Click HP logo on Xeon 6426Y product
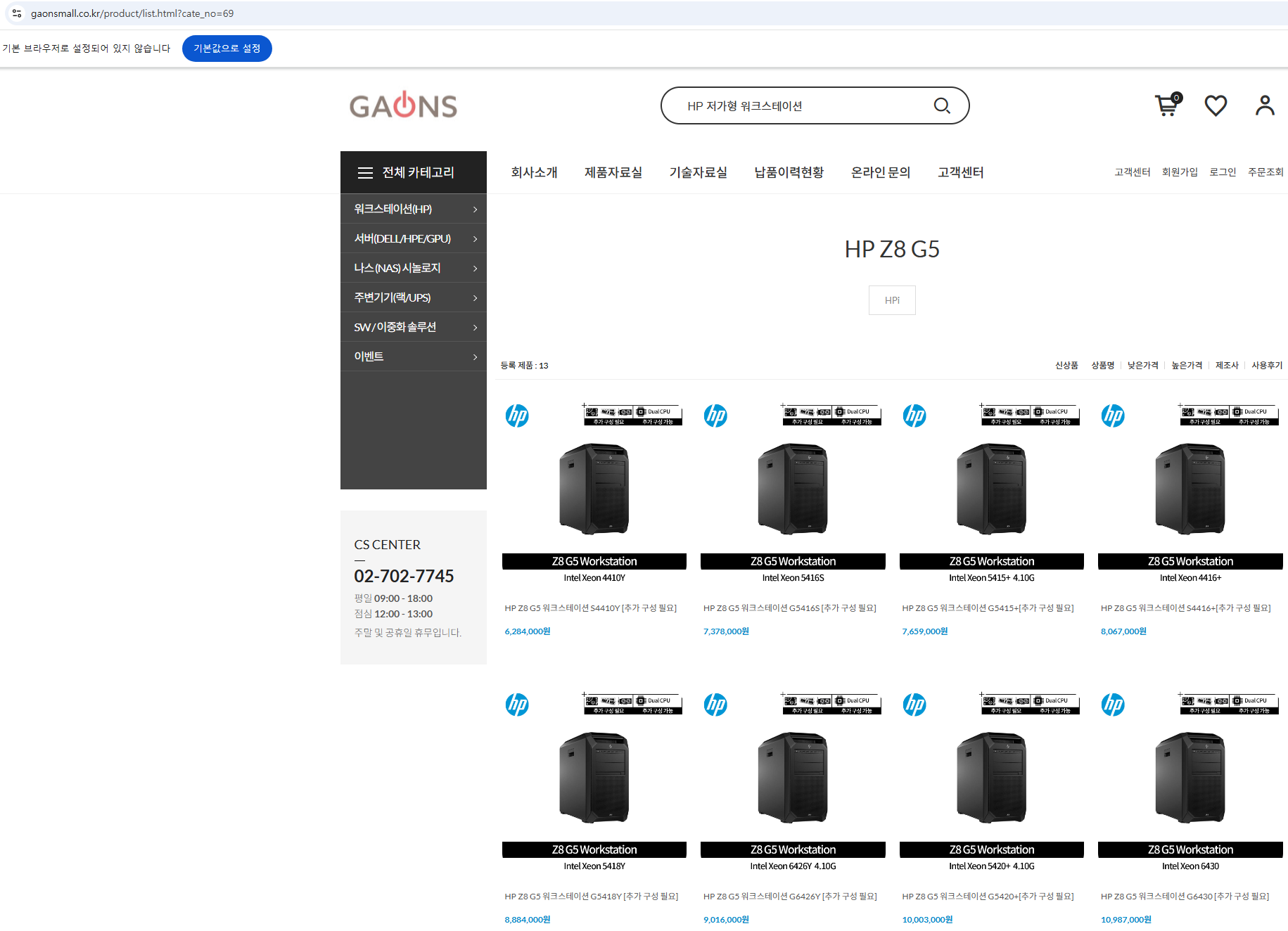Image resolution: width=1288 pixels, height=931 pixels. [715, 704]
